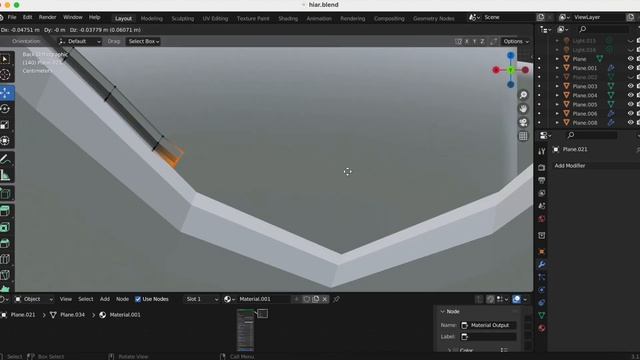Select the Select Box tool in toolbar

[x=5, y=59]
